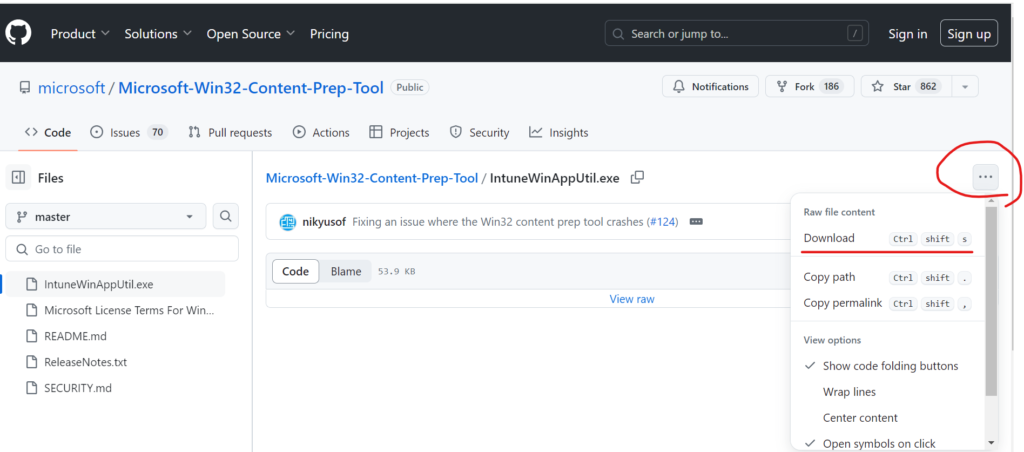
Task: Switch to the Code tab
Action: pos(48,133)
